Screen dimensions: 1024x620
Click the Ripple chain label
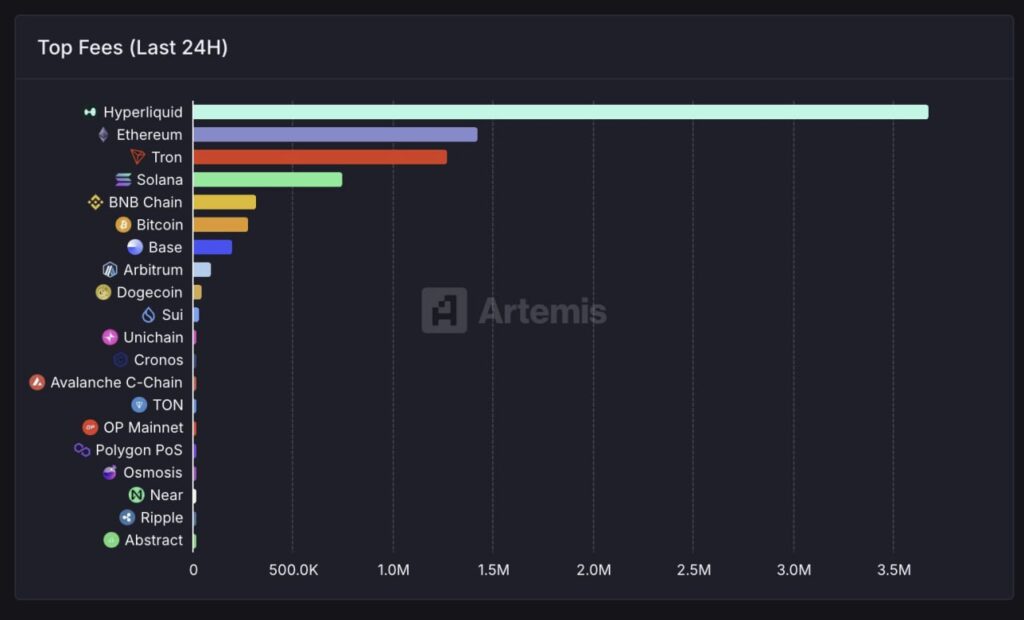click(161, 517)
